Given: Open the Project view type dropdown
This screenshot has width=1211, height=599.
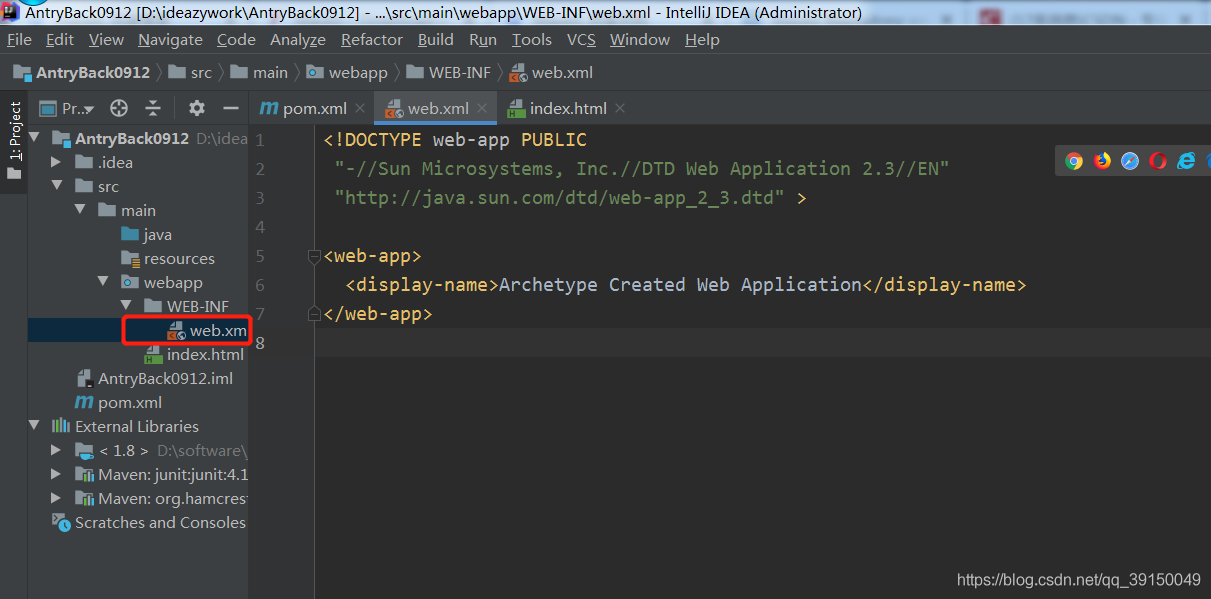Looking at the screenshot, I should [x=67, y=108].
